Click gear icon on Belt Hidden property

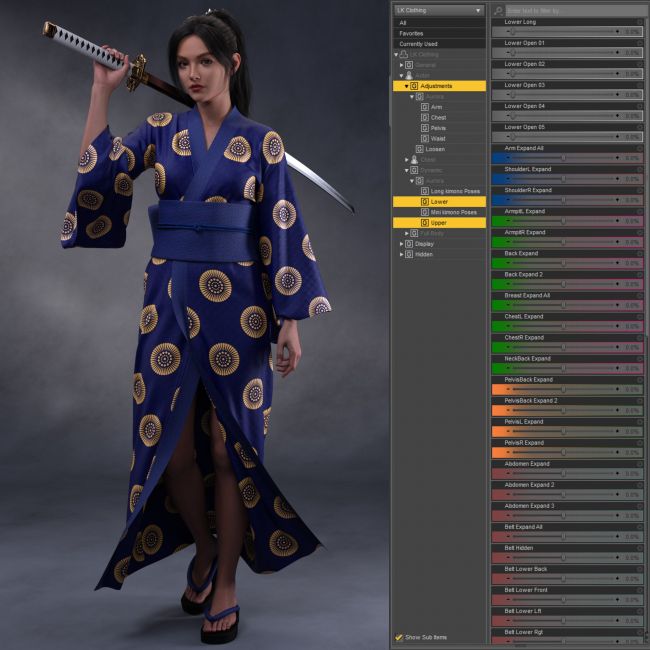tap(640, 547)
